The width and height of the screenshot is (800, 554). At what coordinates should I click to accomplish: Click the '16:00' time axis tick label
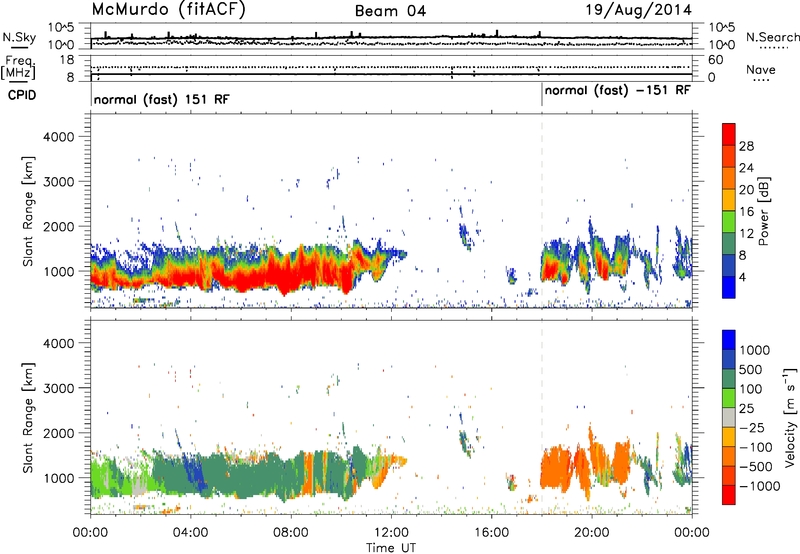click(x=491, y=533)
